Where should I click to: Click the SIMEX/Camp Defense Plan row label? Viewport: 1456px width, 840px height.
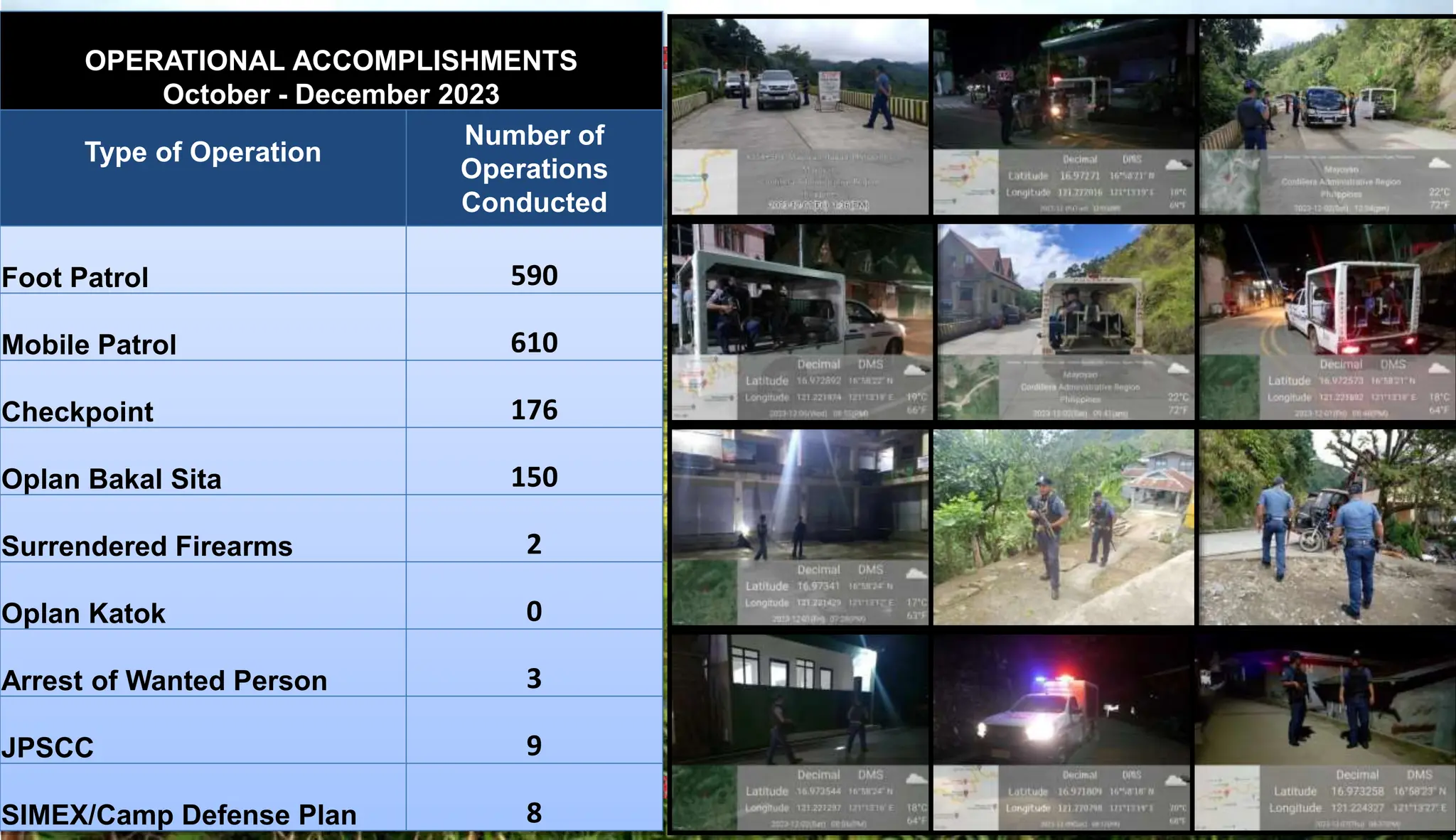click(179, 814)
